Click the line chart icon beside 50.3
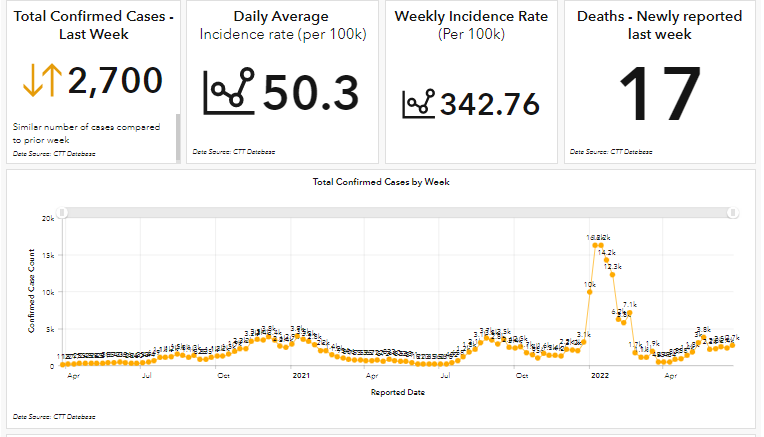 [229, 92]
